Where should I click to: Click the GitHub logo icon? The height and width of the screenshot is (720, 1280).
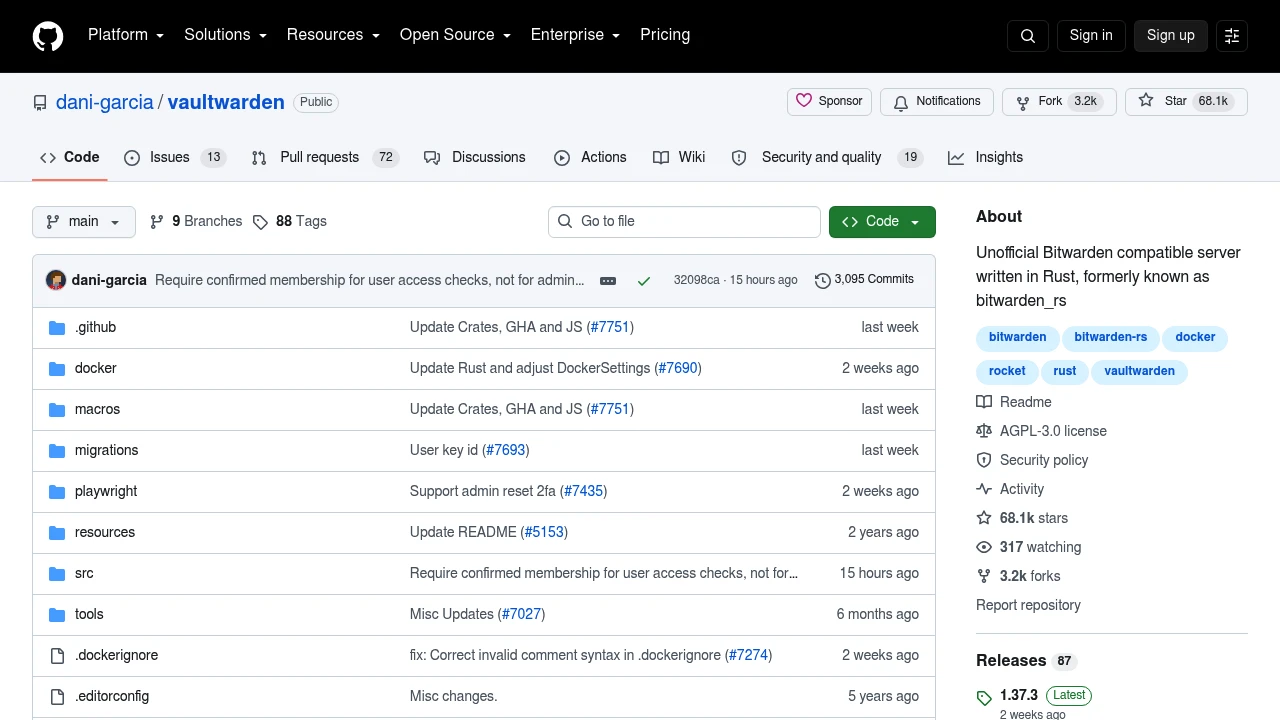(x=48, y=36)
